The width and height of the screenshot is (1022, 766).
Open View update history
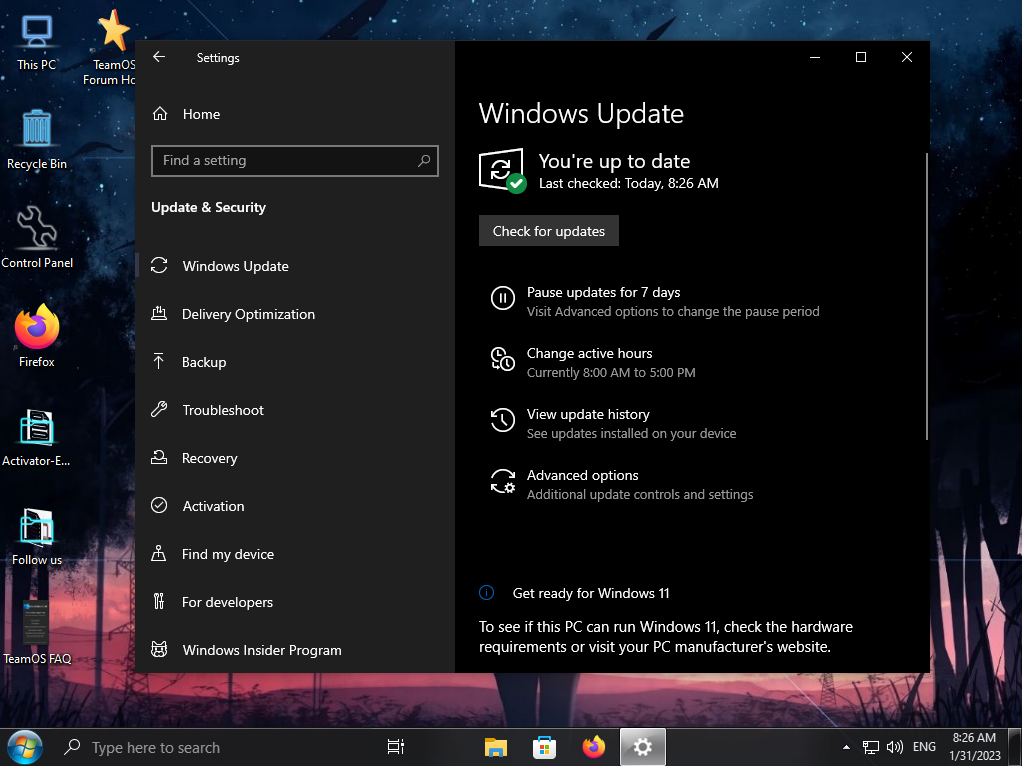tap(588, 415)
